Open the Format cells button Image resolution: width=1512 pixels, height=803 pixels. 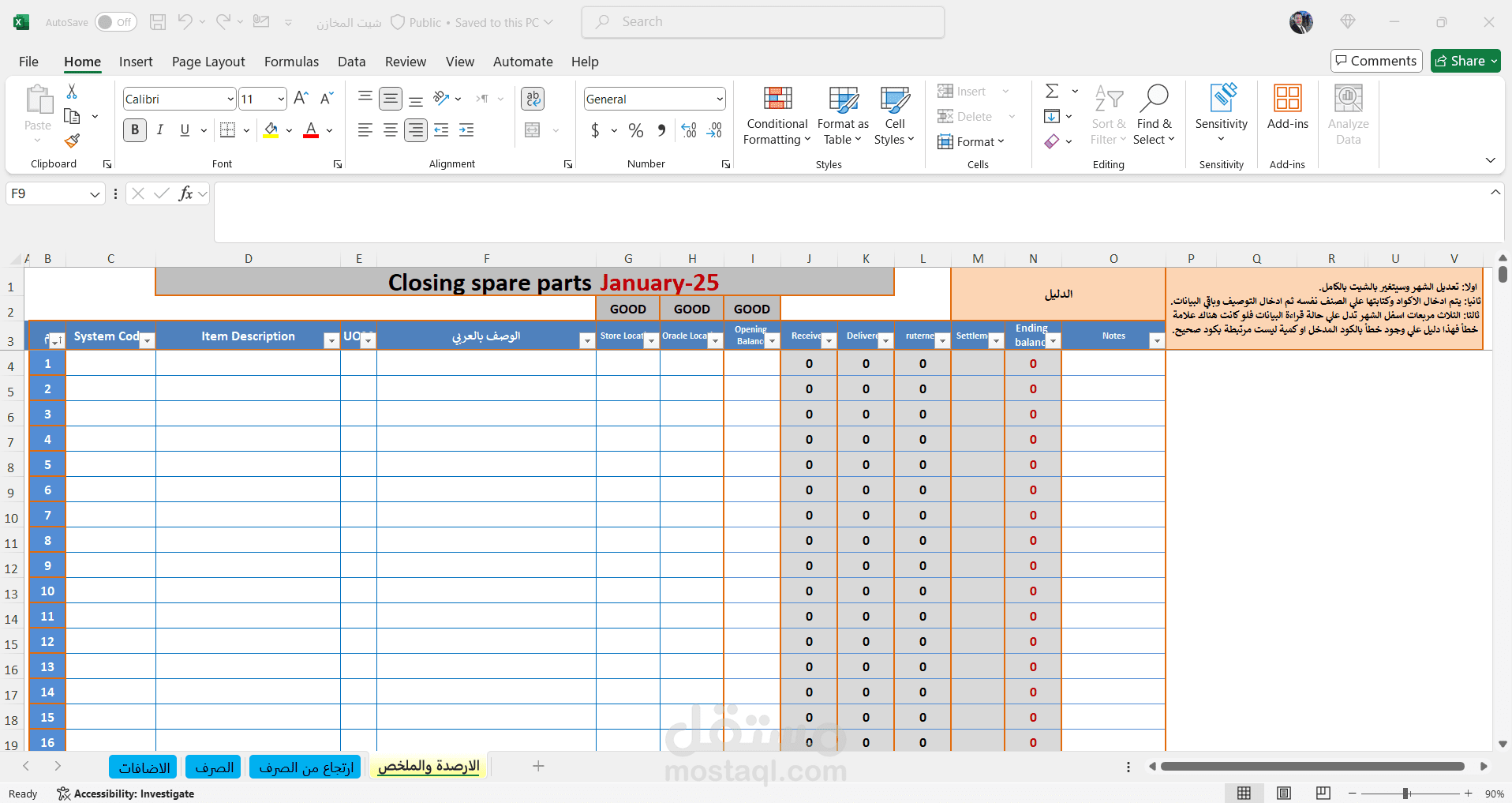971,142
